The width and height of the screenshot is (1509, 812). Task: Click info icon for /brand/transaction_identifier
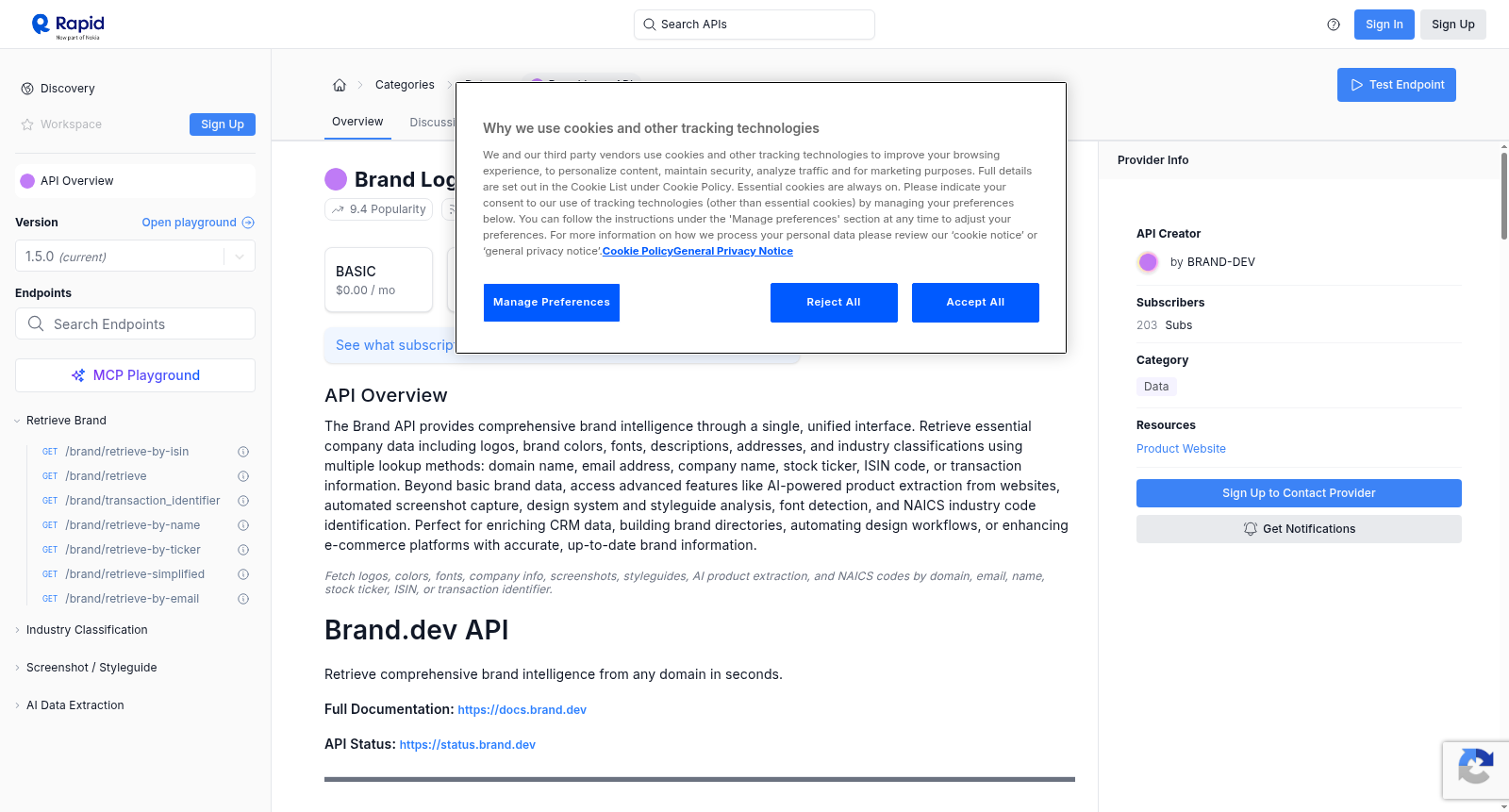(243, 501)
